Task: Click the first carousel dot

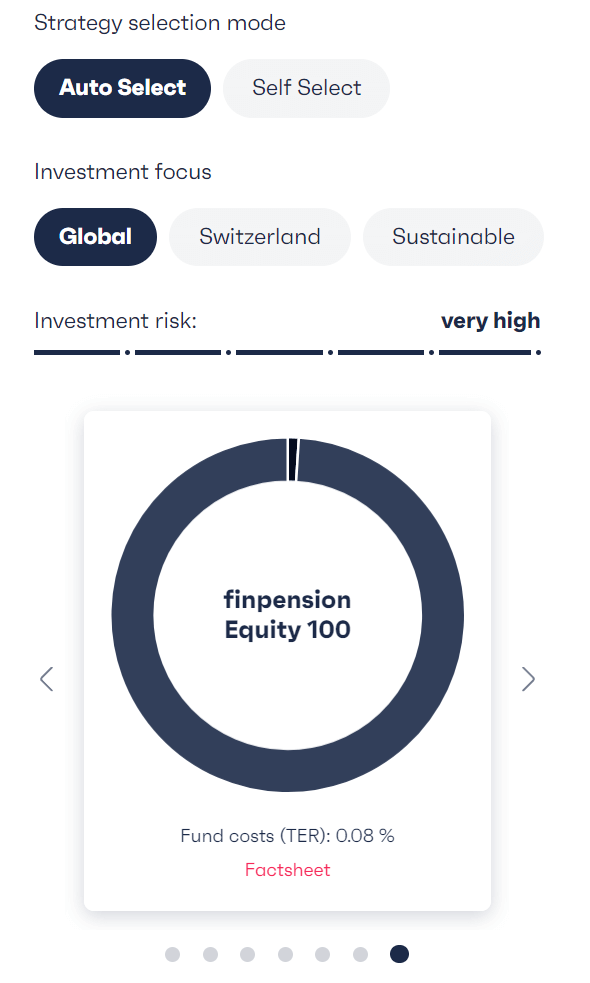Action: (172, 954)
